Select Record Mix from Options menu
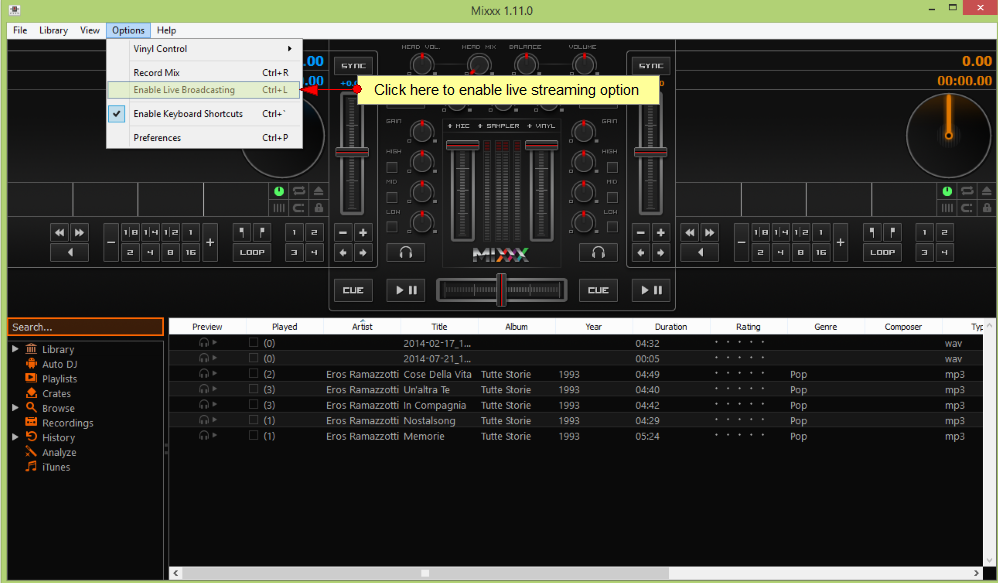The width and height of the screenshot is (998, 583). pyautogui.click(x=204, y=73)
